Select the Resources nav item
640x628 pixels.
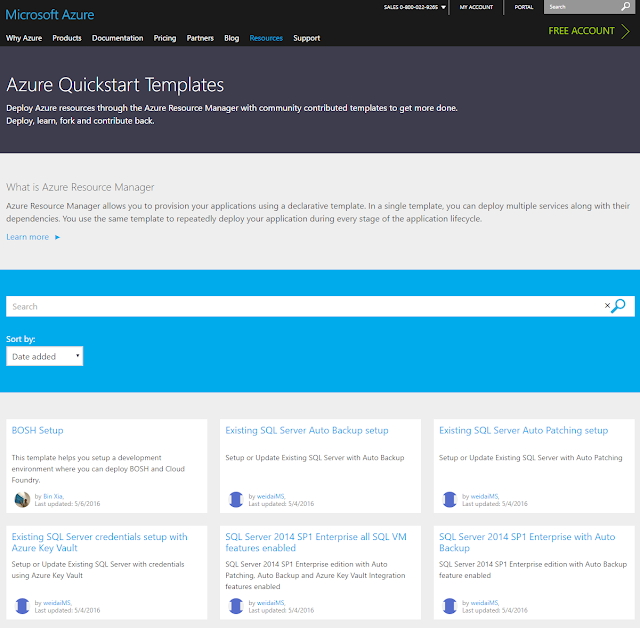coord(266,38)
